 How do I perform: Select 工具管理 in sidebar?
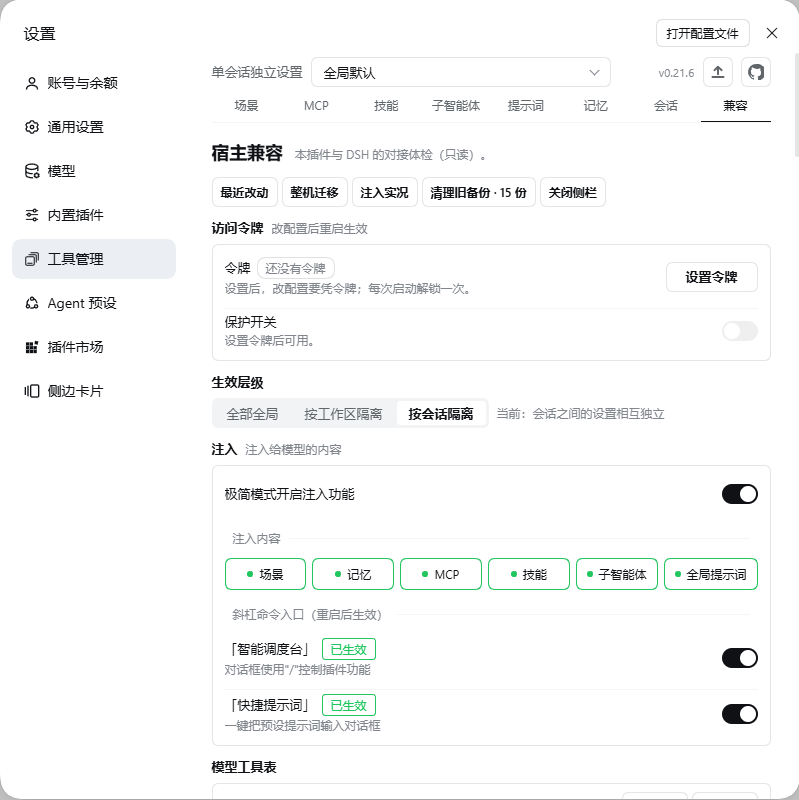click(94, 259)
